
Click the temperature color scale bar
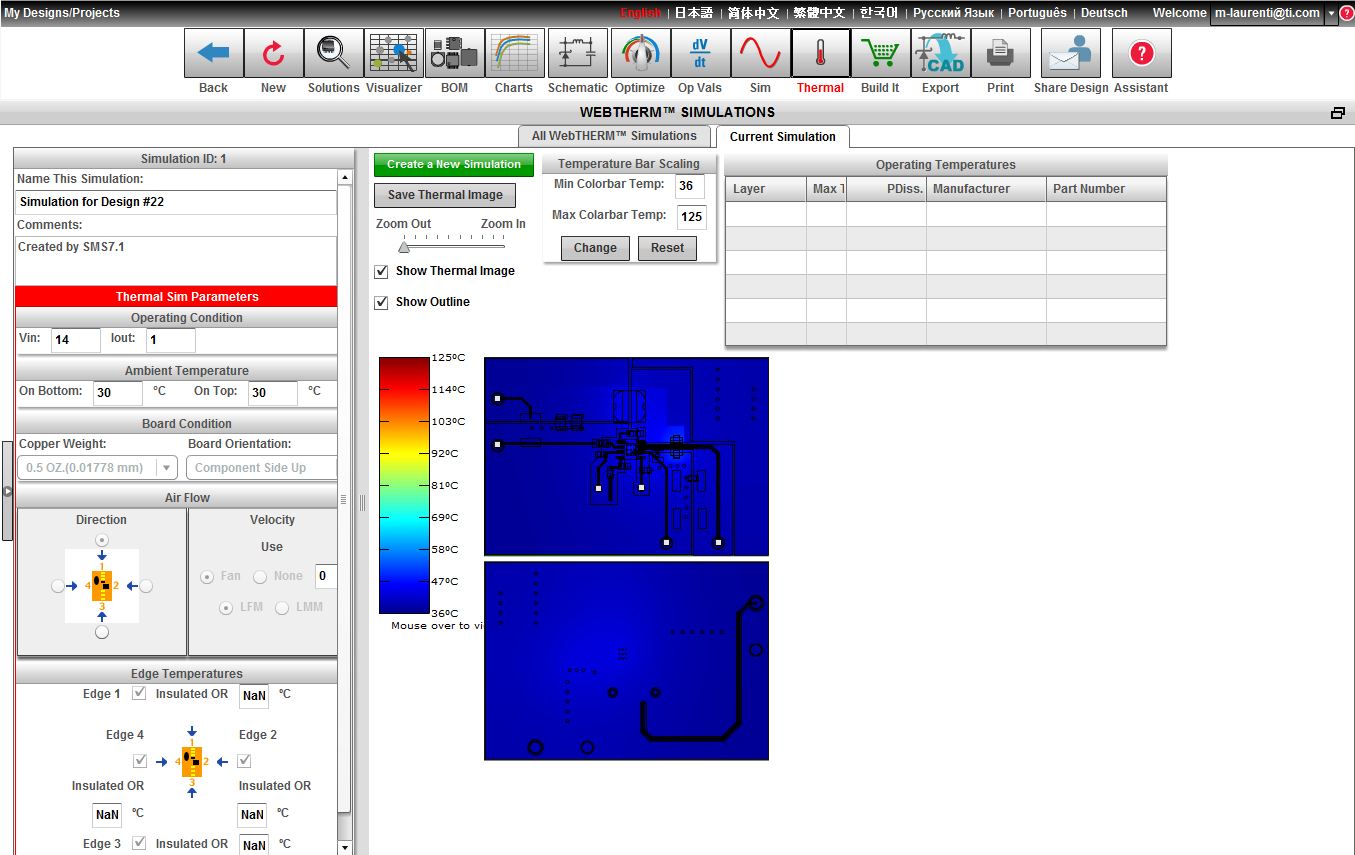pos(404,485)
